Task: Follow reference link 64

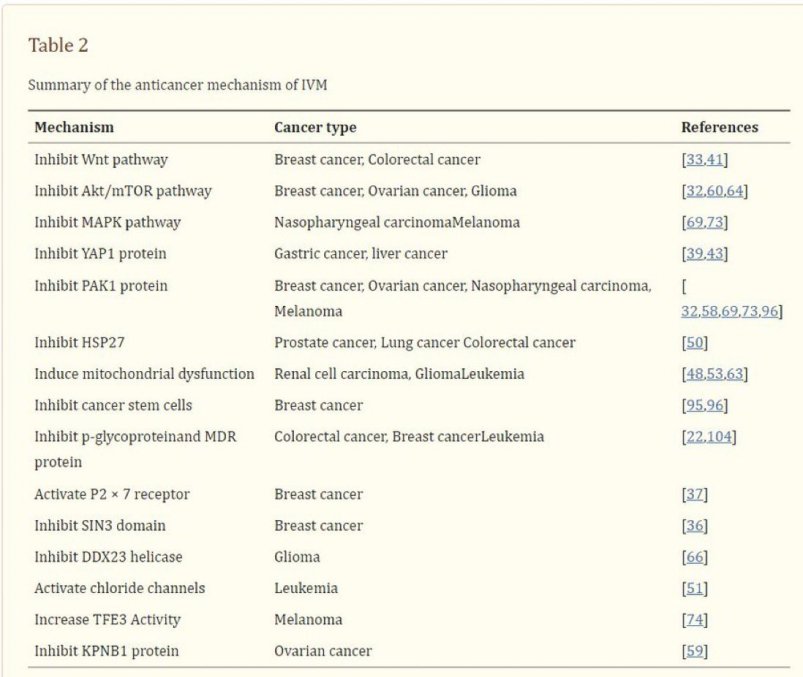Action: click(x=737, y=191)
